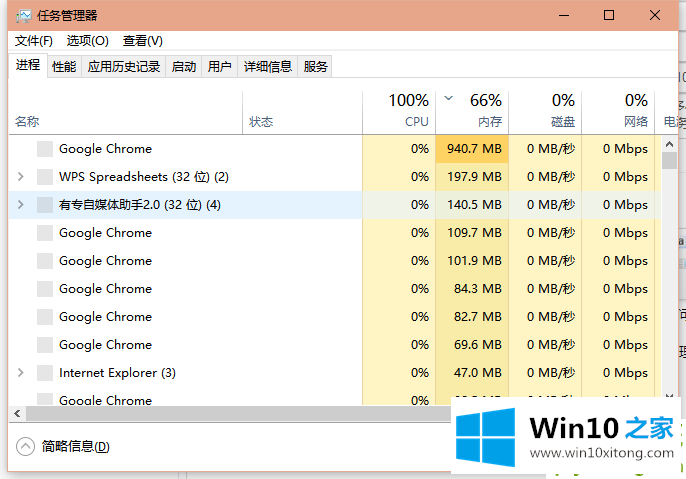Switch to the 进程 tab
Viewport: 686px width, 479px height.
coord(28,65)
